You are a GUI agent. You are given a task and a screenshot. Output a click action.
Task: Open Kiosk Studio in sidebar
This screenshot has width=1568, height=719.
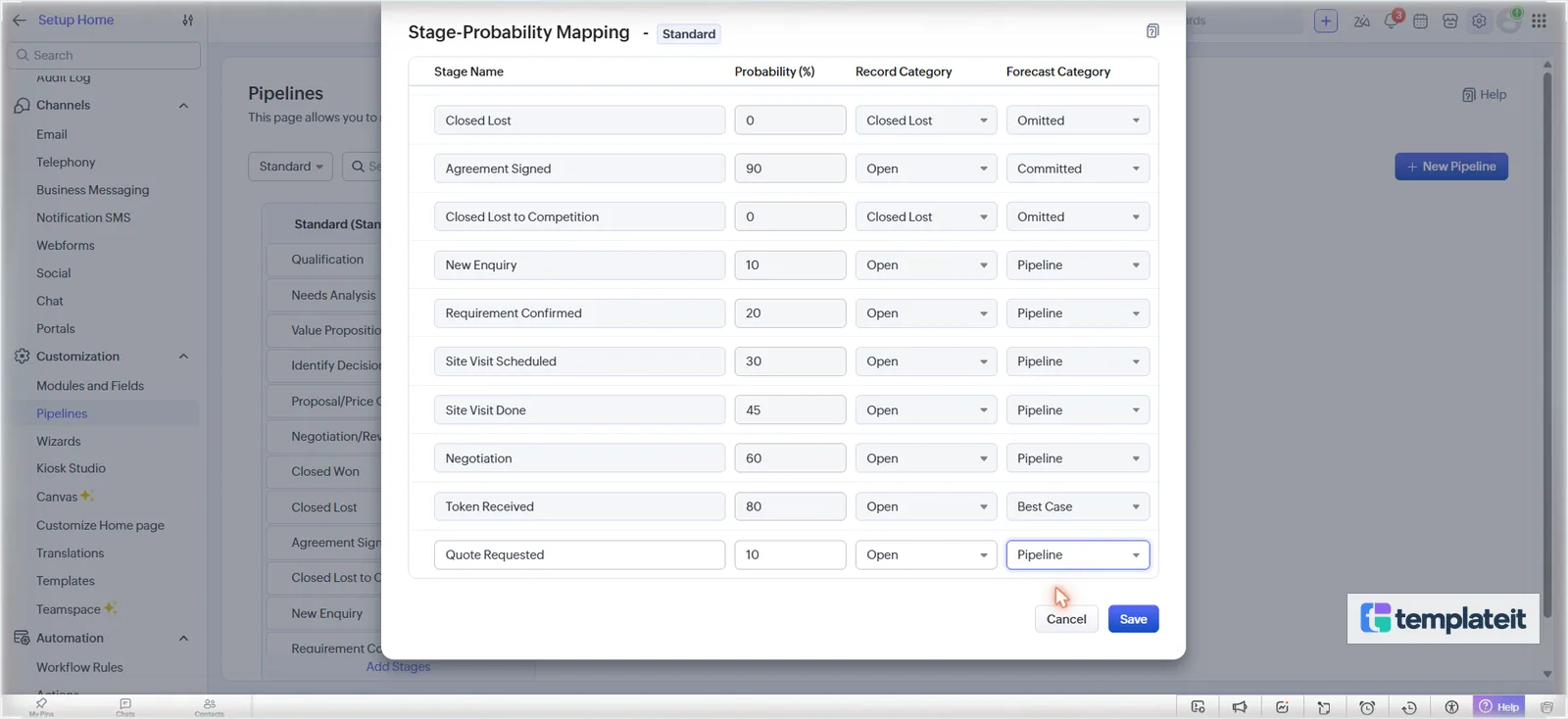click(x=71, y=468)
